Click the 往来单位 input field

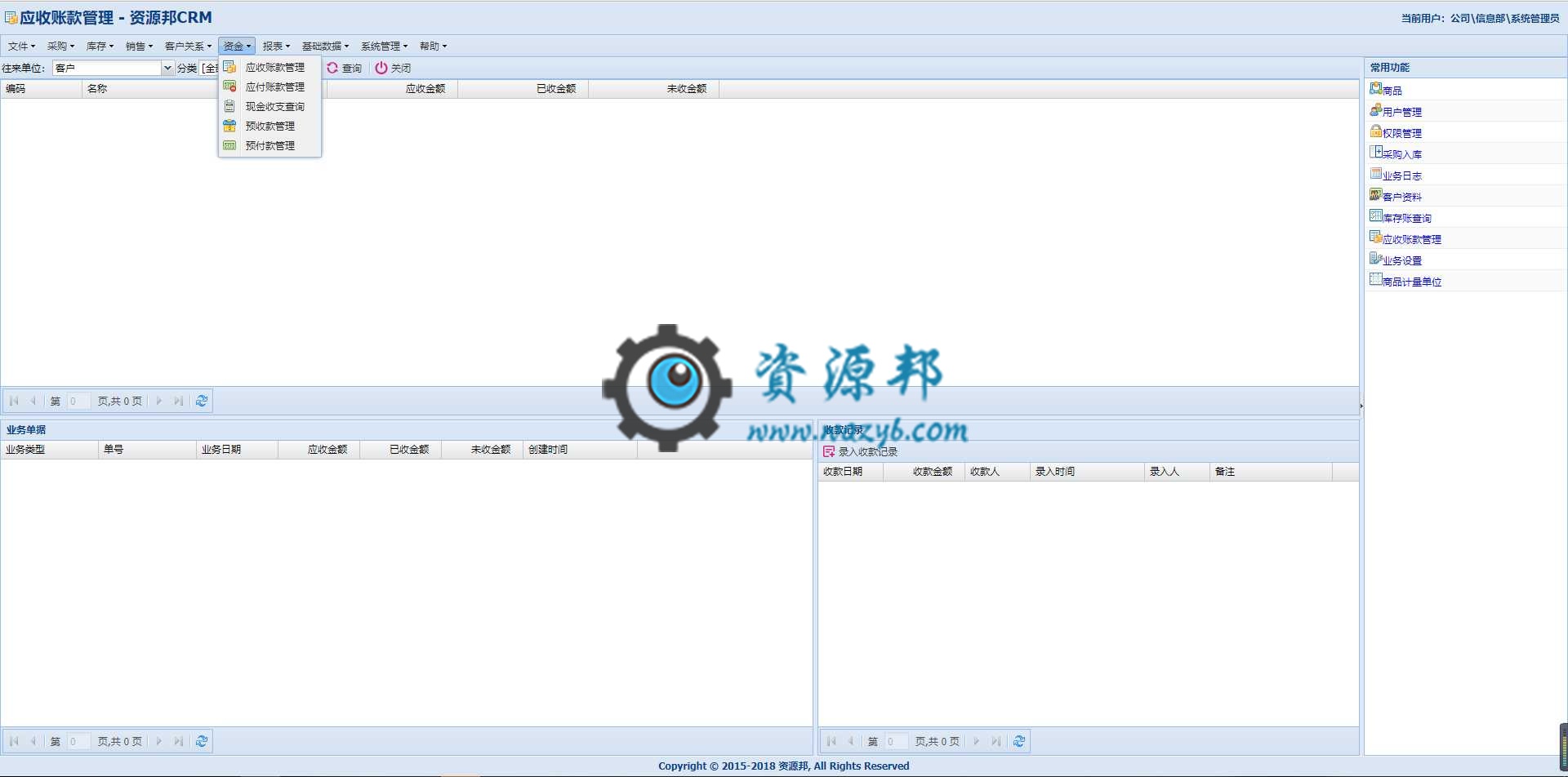pyautogui.click(x=107, y=69)
